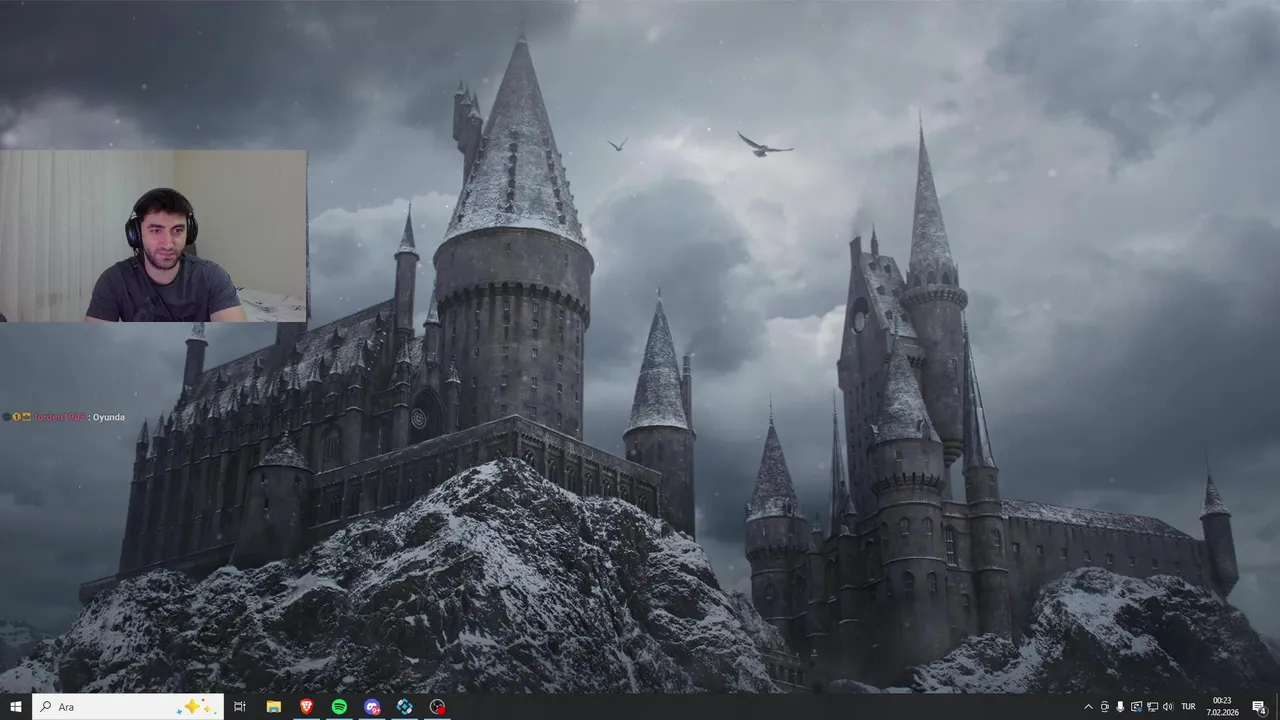Open the network tray icon
Viewport: 1280px width, 720px height.
[x=1152, y=707]
